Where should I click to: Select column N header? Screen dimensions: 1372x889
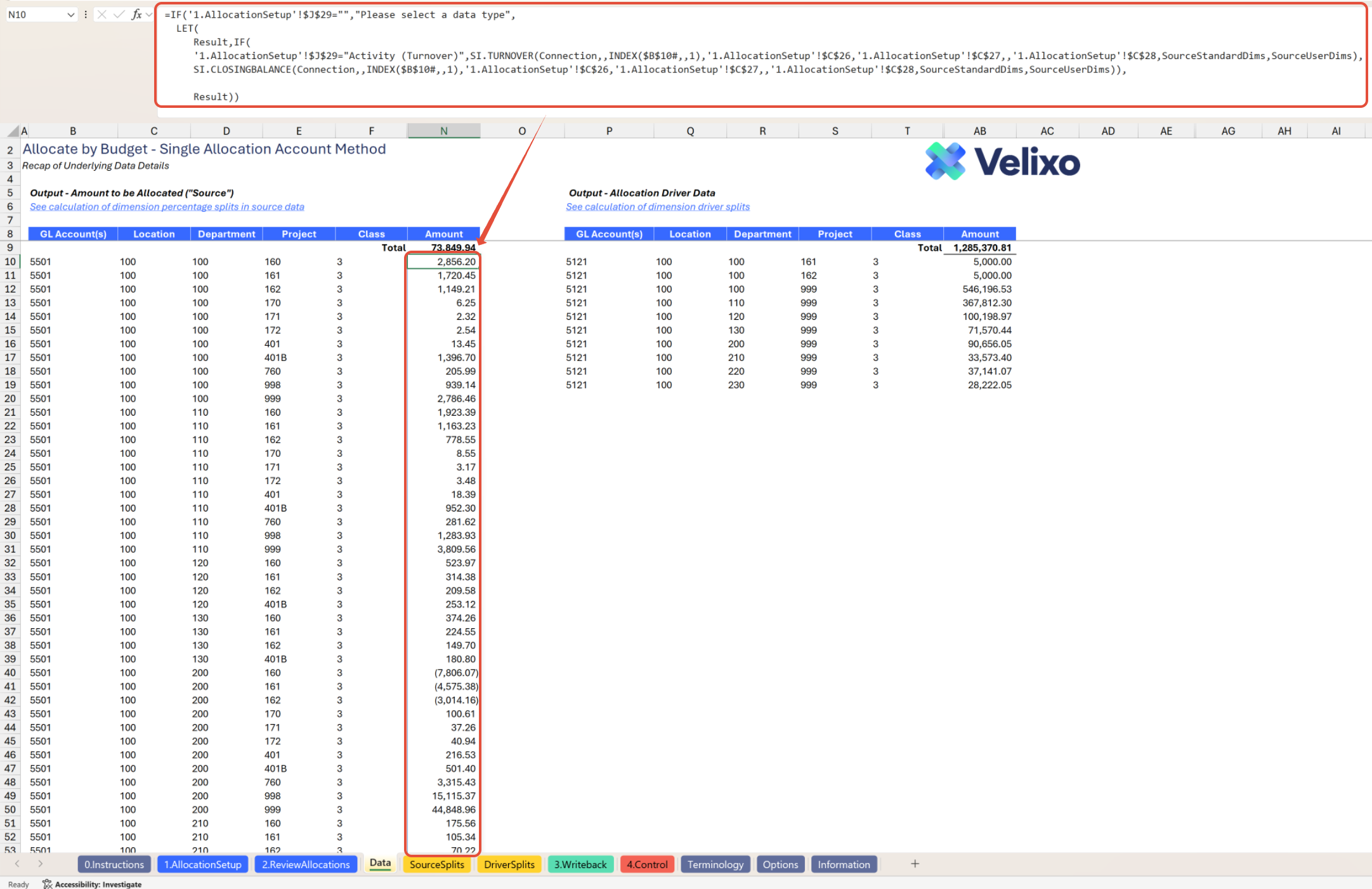(x=443, y=131)
